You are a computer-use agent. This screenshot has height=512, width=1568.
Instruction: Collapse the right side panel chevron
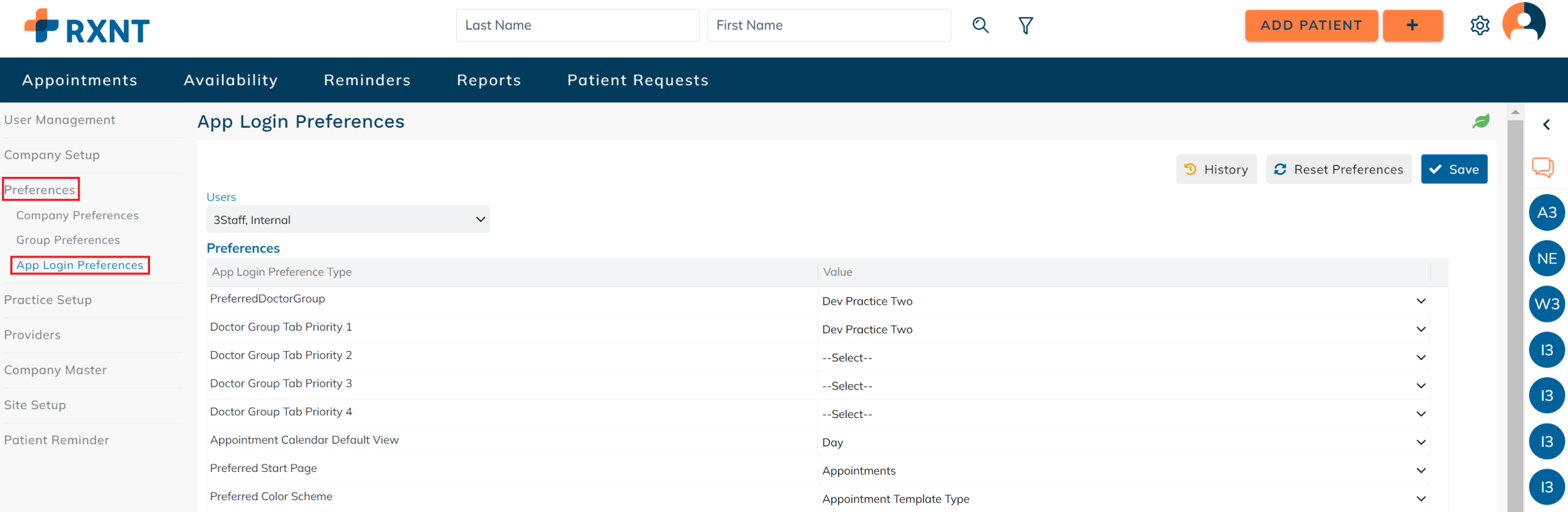click(1547, 124)
